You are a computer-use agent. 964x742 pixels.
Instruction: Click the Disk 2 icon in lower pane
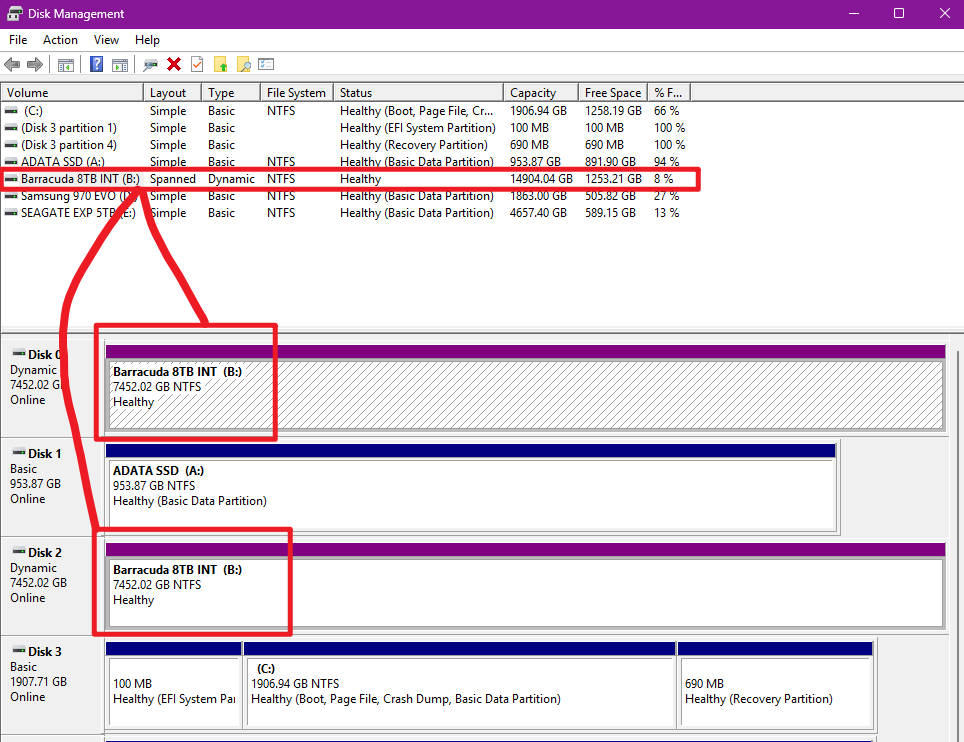(18, 551)
